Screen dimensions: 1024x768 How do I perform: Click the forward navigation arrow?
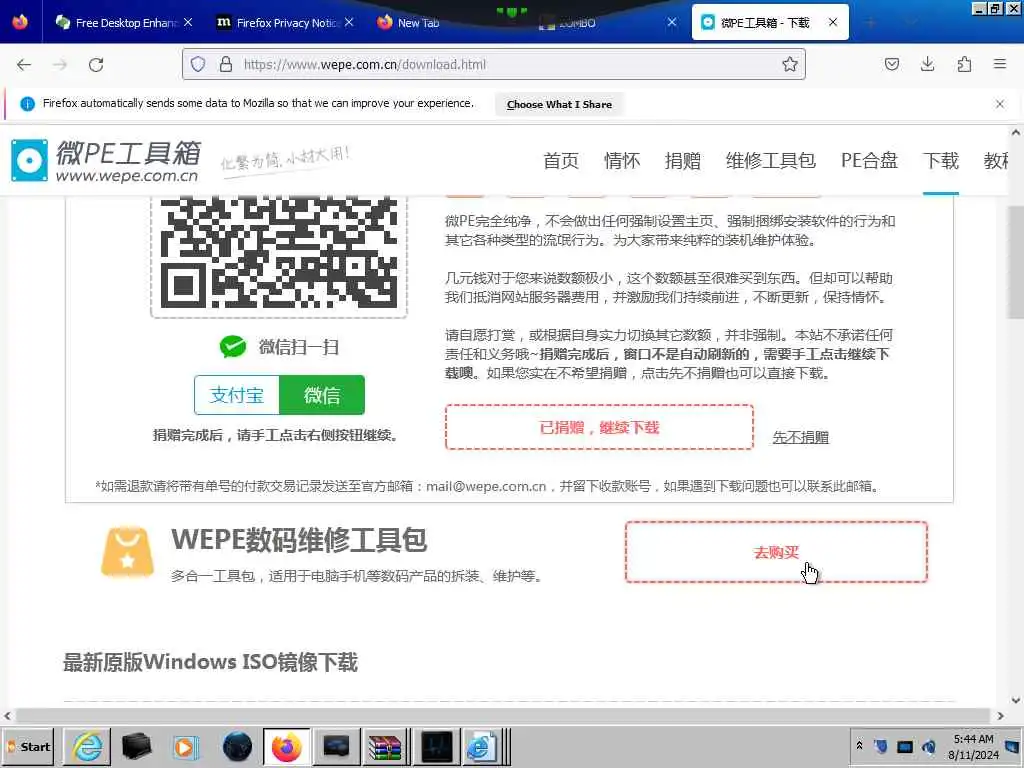point(60,65)
